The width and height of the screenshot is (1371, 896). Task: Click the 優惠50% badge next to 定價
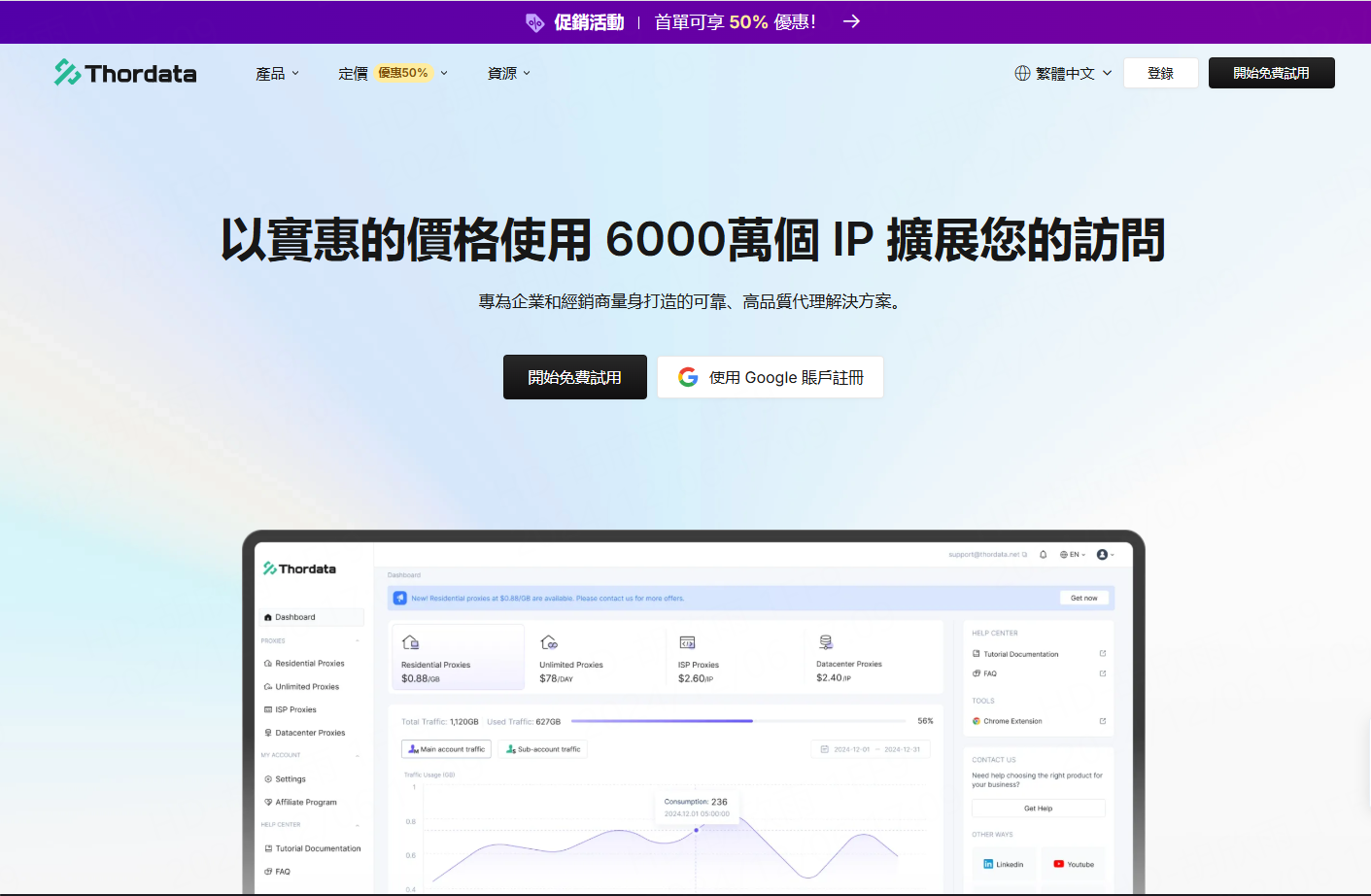403,73
